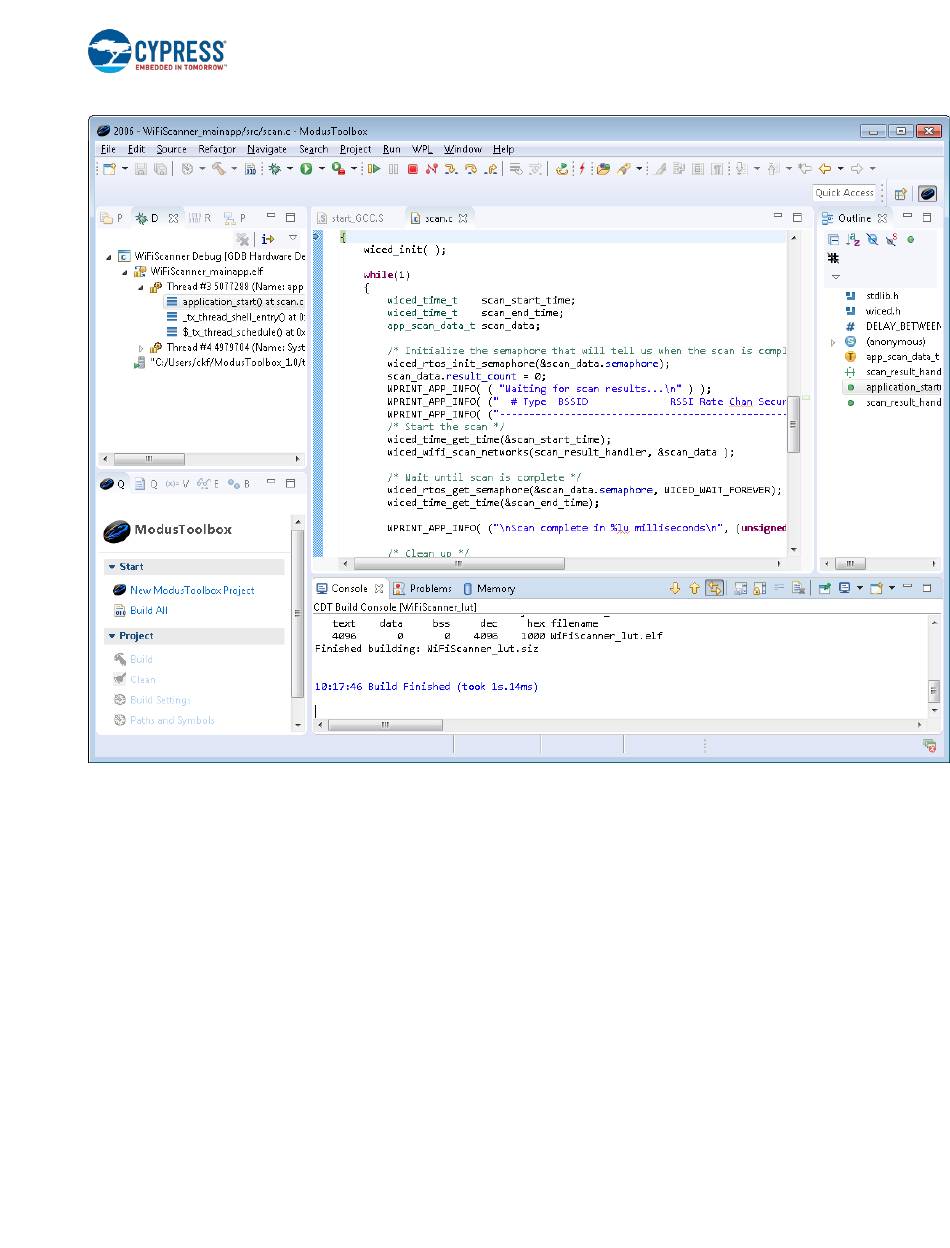The height and width of the screenshot is (1248, 950).
Task: Click the green Debug bug toolbar icon
Action: (274, 169)
